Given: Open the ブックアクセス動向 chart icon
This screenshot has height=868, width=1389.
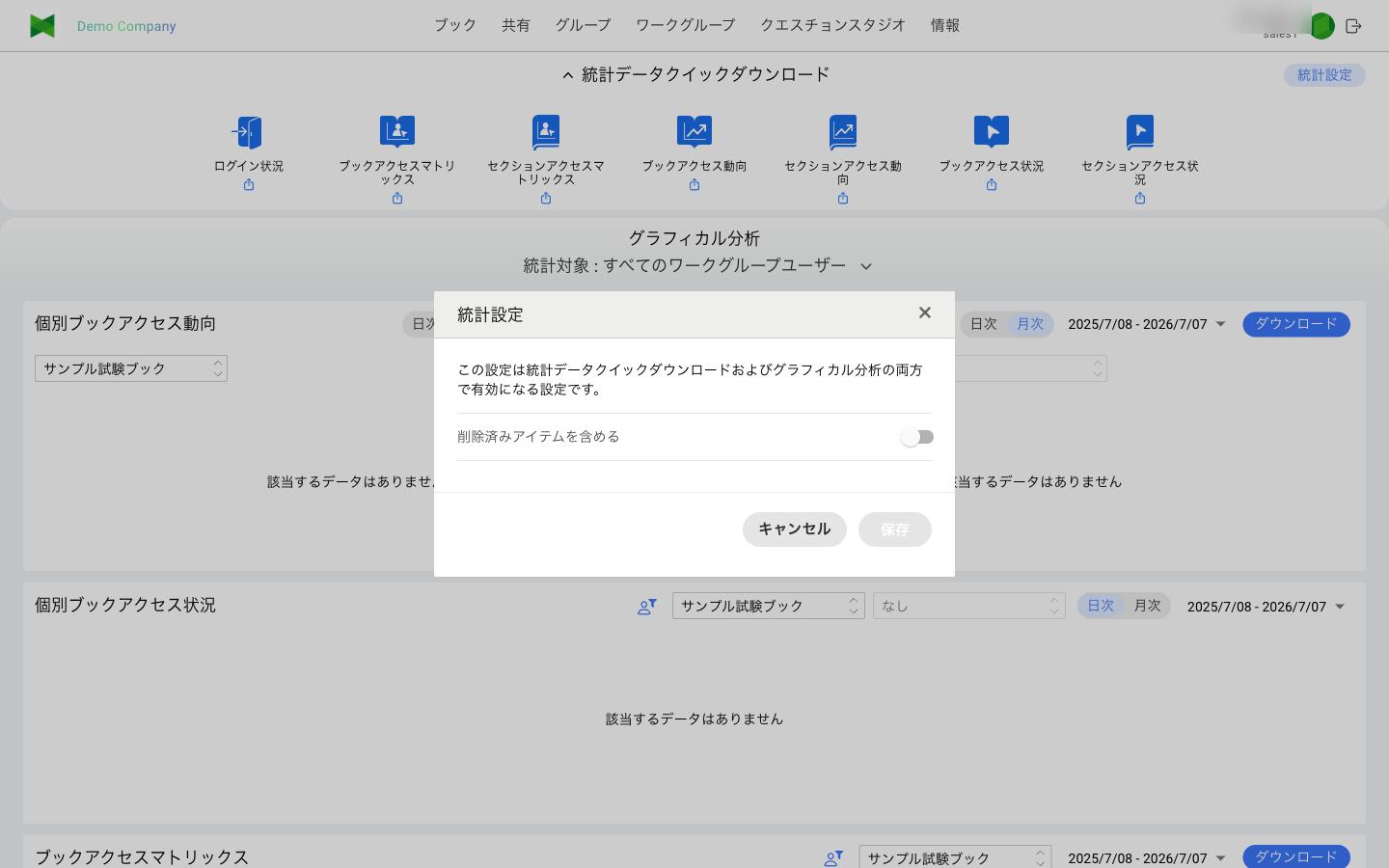Looking at the screenshot, I should (694, 132).
